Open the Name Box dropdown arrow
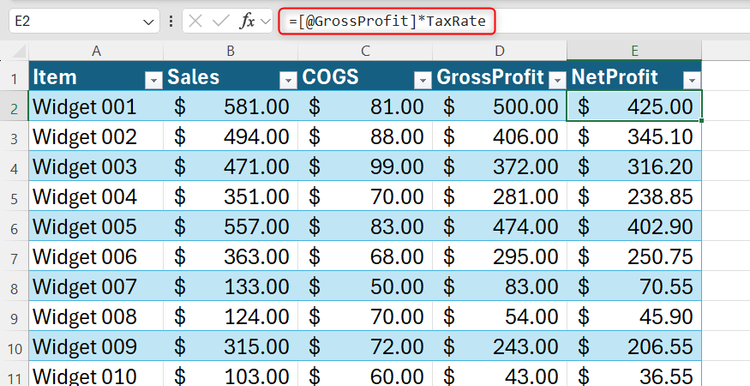Screen dimensions: 750x386 149,22
